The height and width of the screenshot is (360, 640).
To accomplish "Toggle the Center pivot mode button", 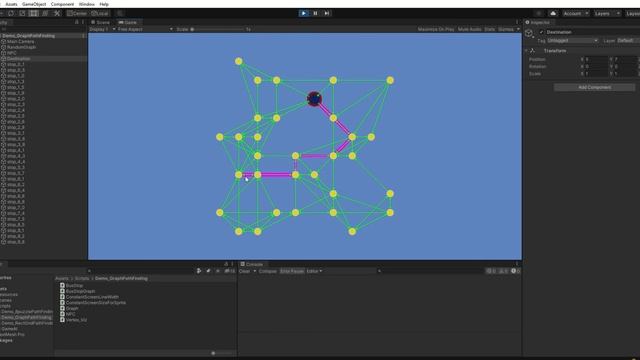I will point(77,13).
